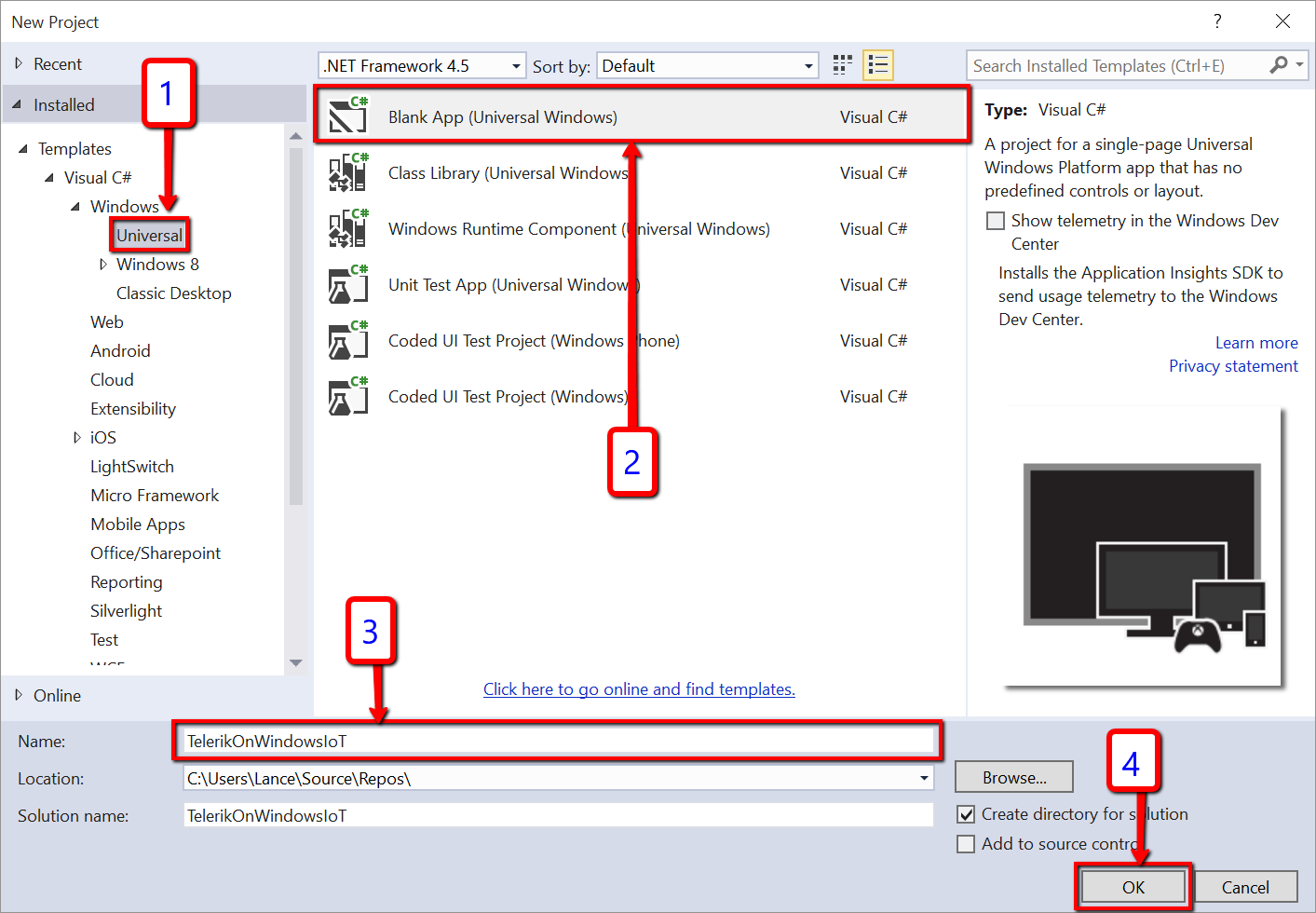Open the Privacy statement link
Screen dimensions: 1316x913
coord(1232,366)
